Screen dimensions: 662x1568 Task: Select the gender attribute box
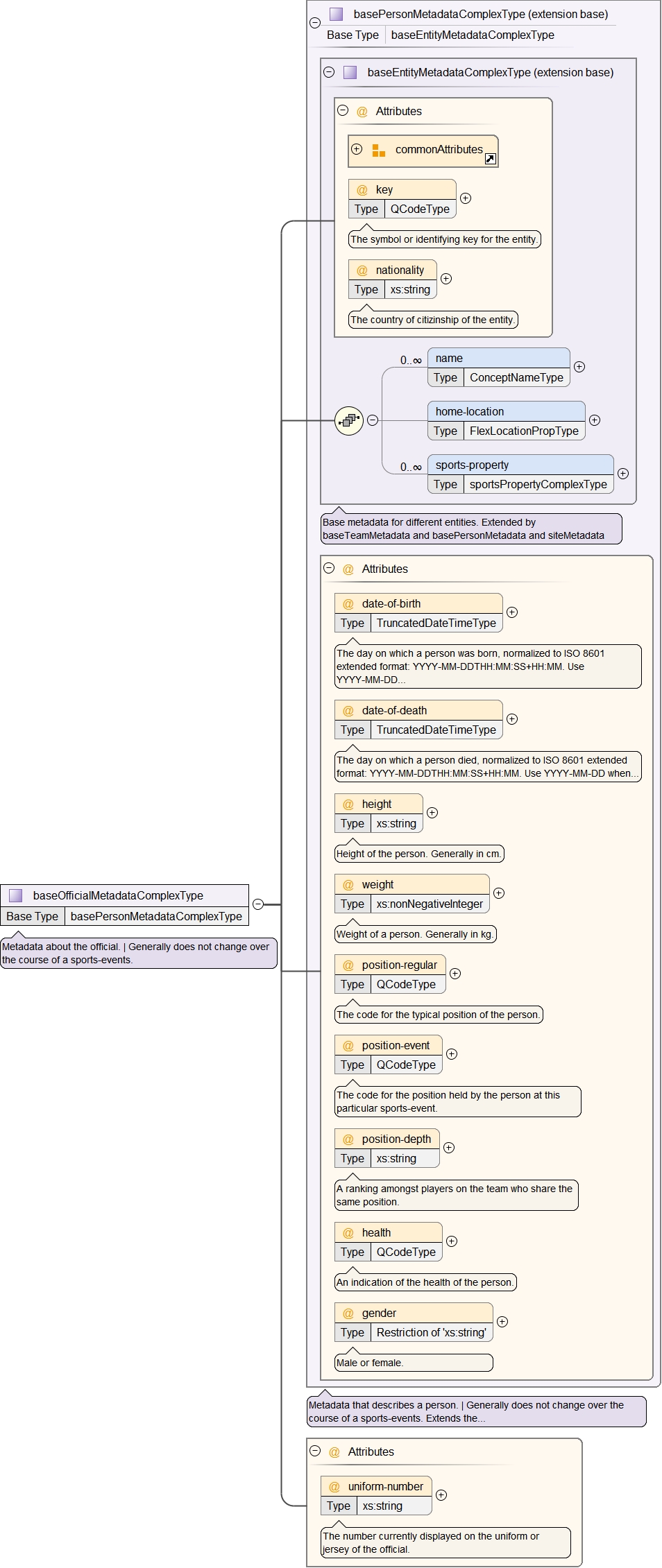point(414,1313)
